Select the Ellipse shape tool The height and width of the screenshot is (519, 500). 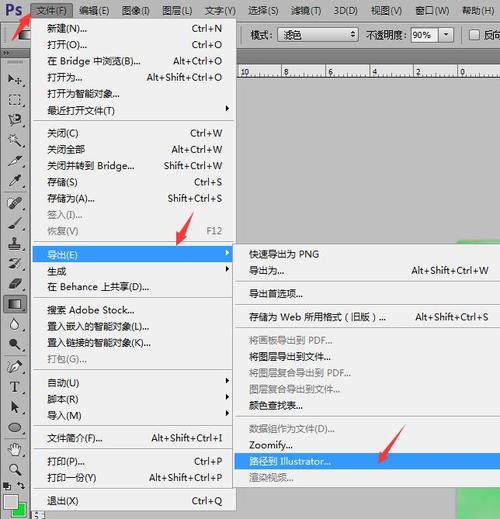(x=14, y=427)
